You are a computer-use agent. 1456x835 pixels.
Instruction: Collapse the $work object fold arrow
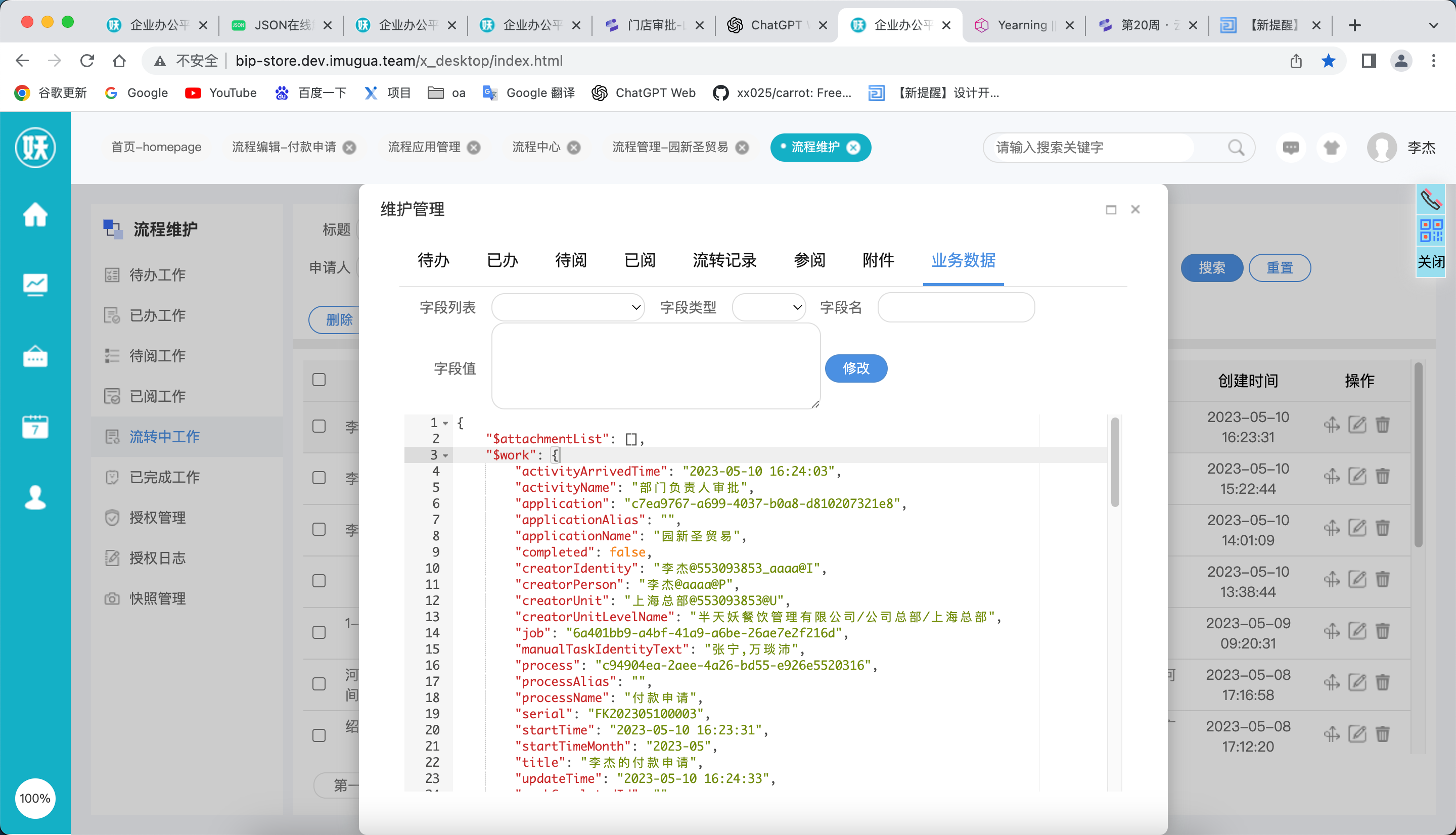pos(445,455)
